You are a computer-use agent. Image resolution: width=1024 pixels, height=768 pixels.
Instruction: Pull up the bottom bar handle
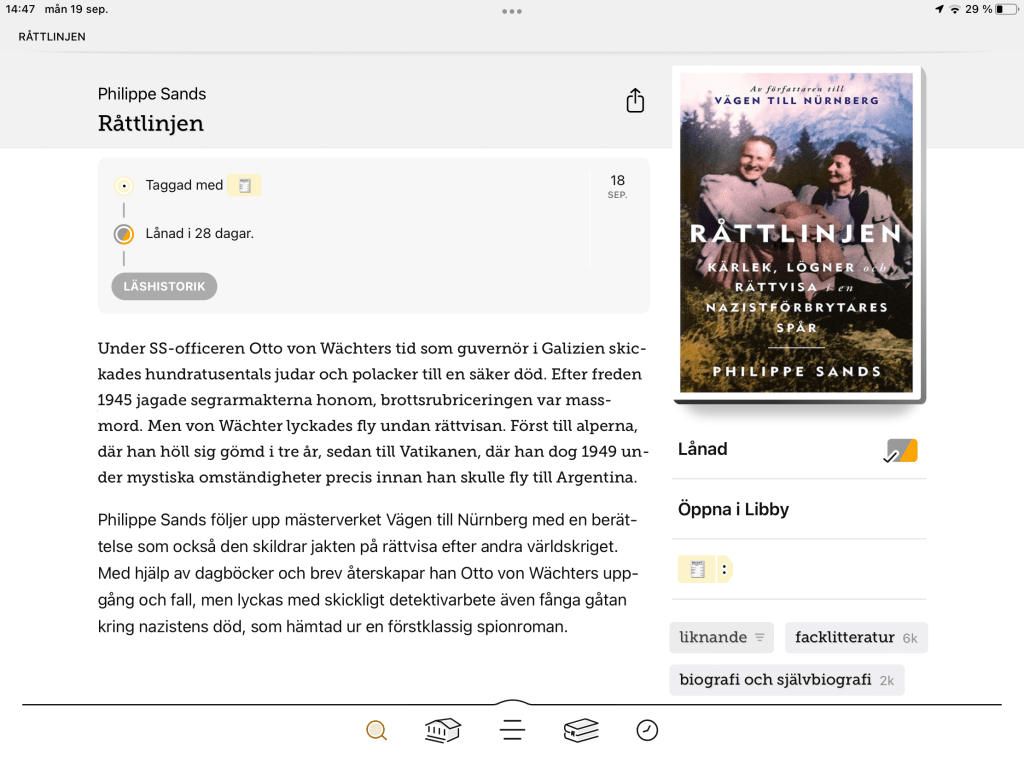pos(512,704)
